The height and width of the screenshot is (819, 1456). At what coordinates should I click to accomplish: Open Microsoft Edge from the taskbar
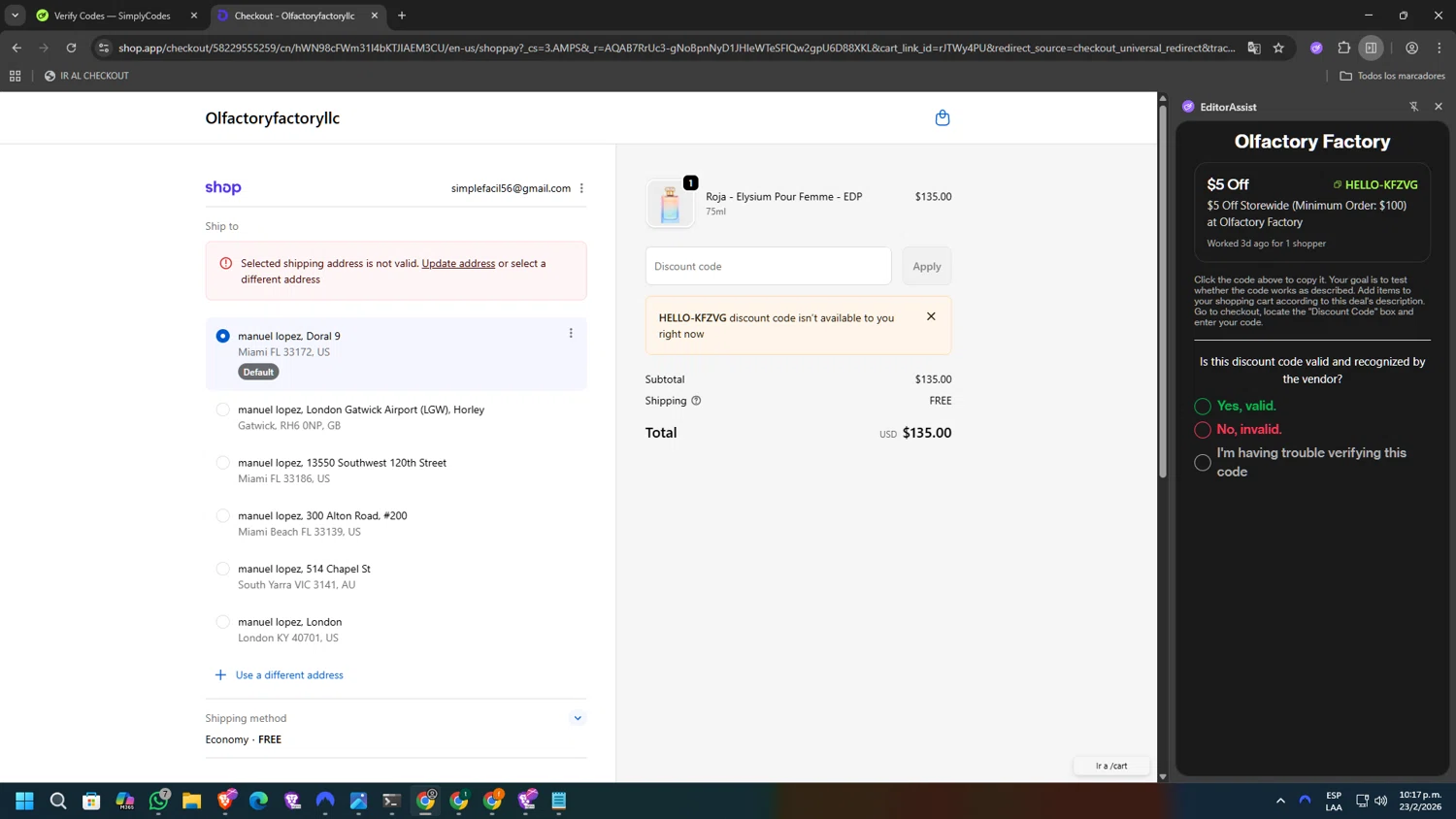pyautogui.click(x=258, y=801)
